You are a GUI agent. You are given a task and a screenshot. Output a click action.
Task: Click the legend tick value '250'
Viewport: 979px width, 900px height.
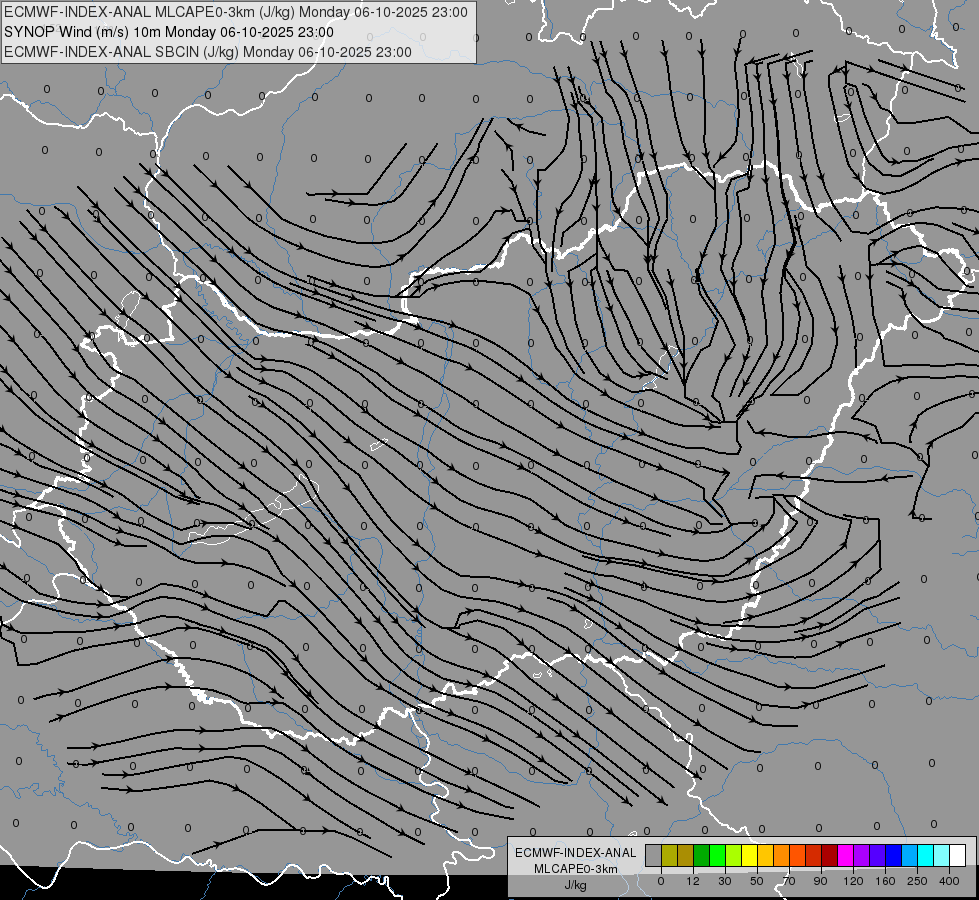[917, 881]
